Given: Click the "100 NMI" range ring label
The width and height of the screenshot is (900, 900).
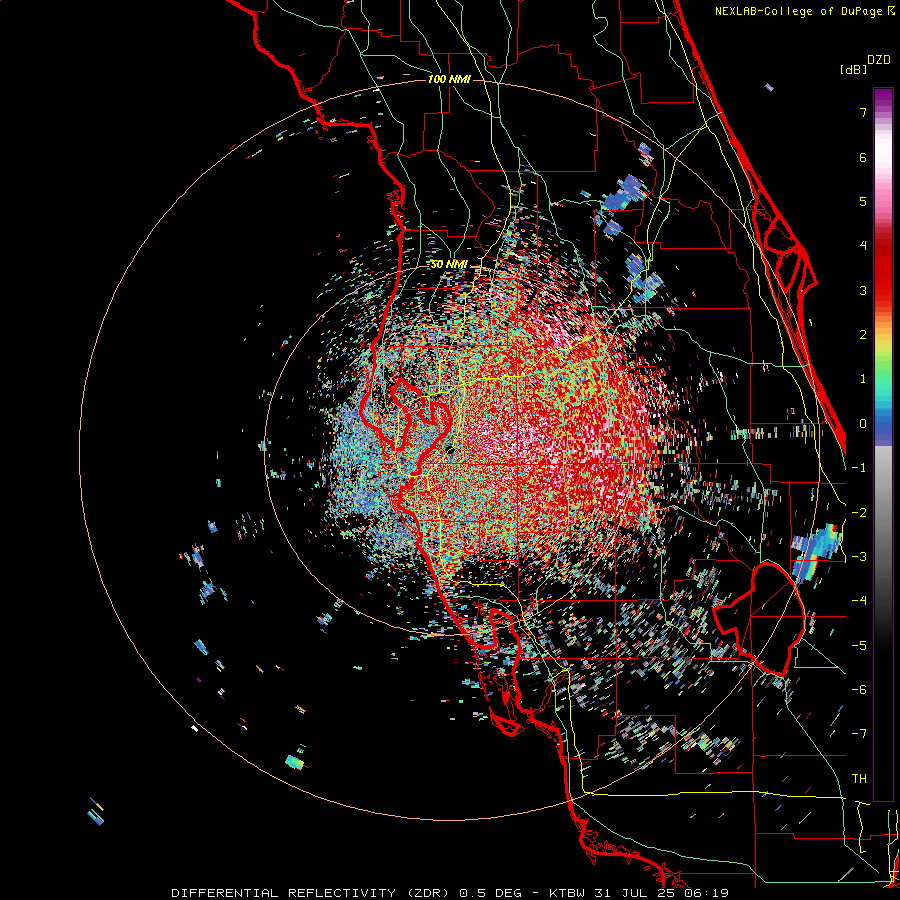Looking at the screenshot, I should pos(449,79).
